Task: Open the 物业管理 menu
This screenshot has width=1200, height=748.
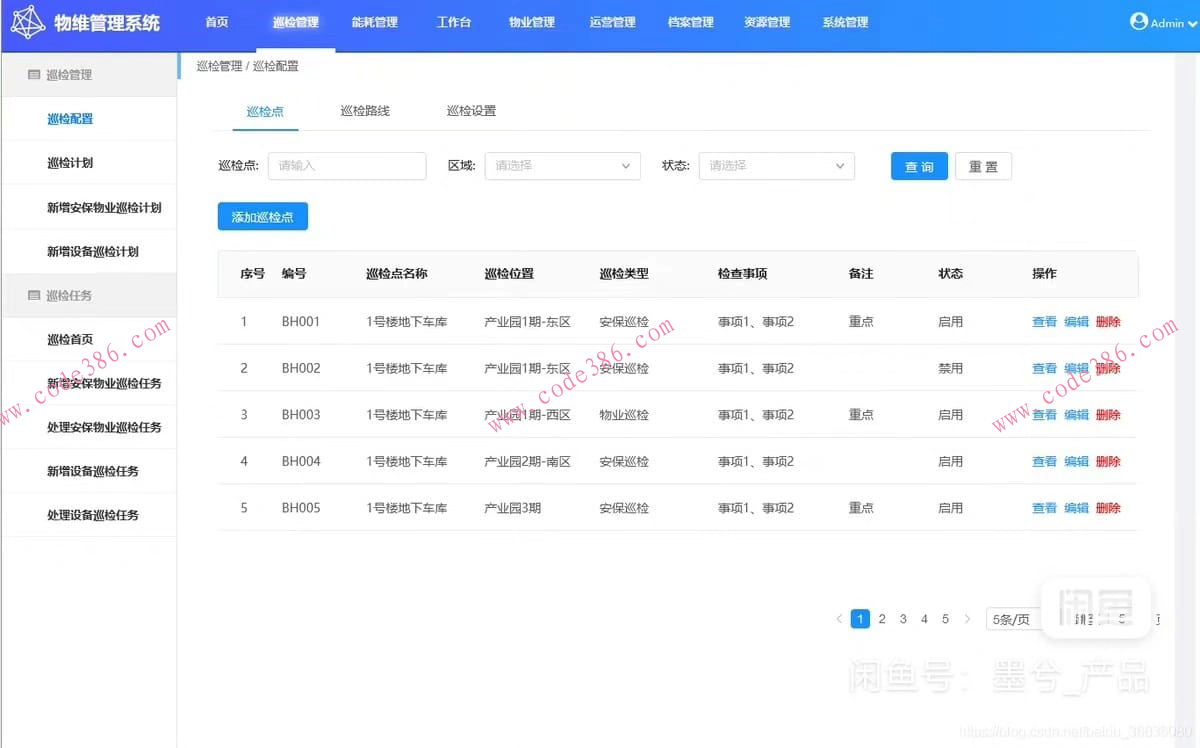Action: [531, 22]
